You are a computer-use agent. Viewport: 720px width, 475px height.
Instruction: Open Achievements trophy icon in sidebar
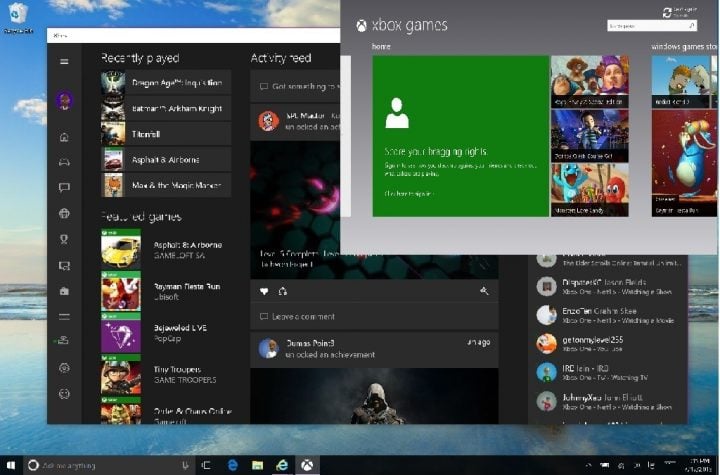pyautogui.click(x=64, y=239)
